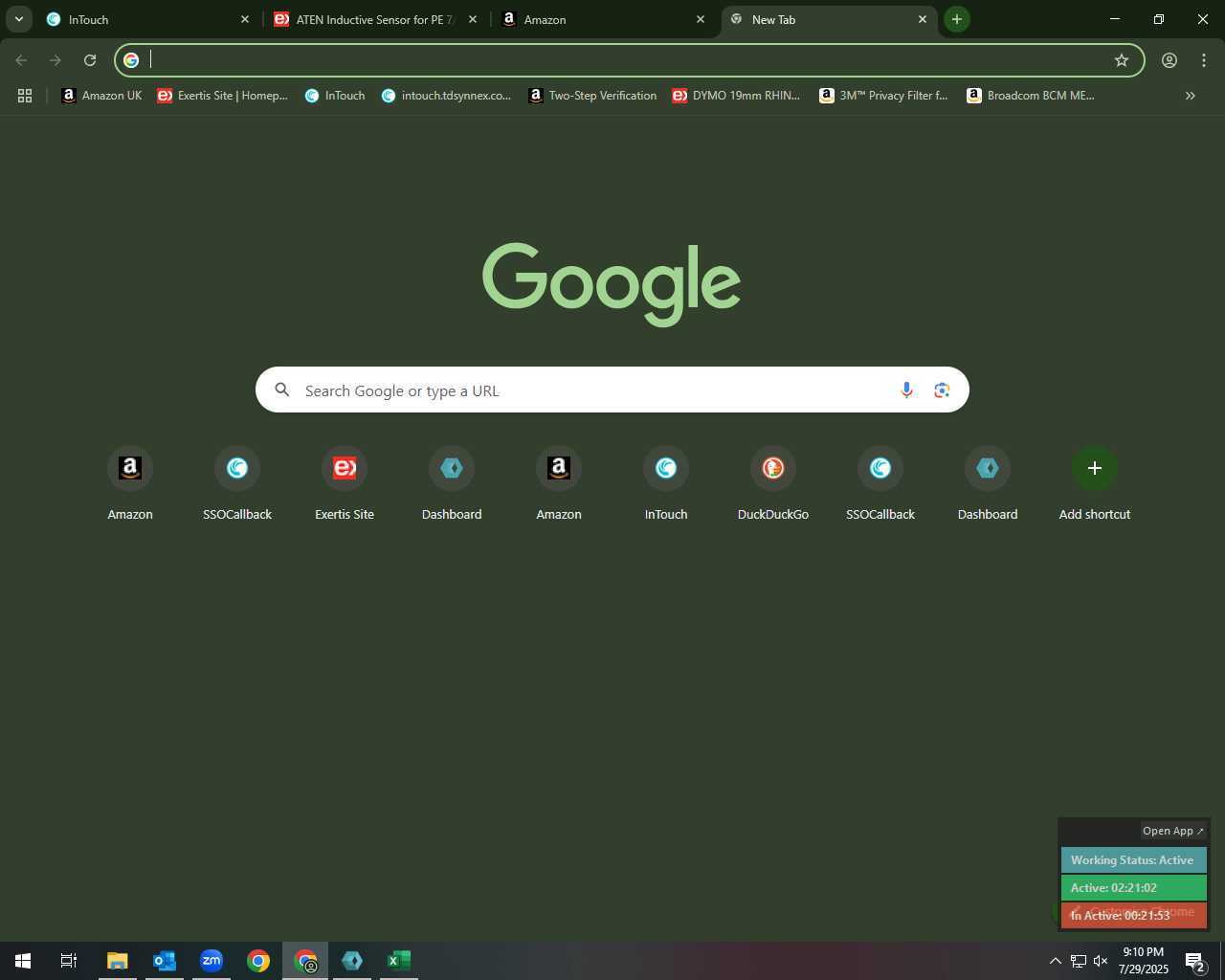1225x980 pixels.
Task: Open the Windows Start menu
Action: click(23, 961)
